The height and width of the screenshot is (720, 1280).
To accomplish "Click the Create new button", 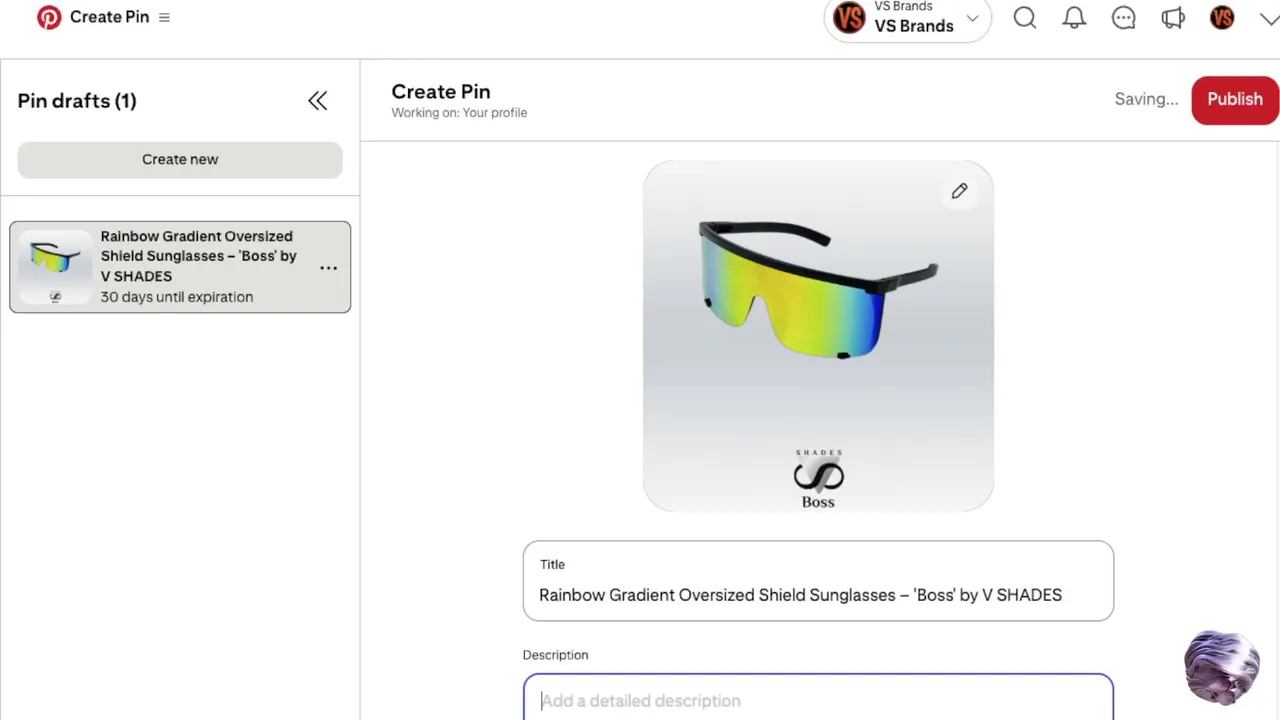I will tap(180, 160).
